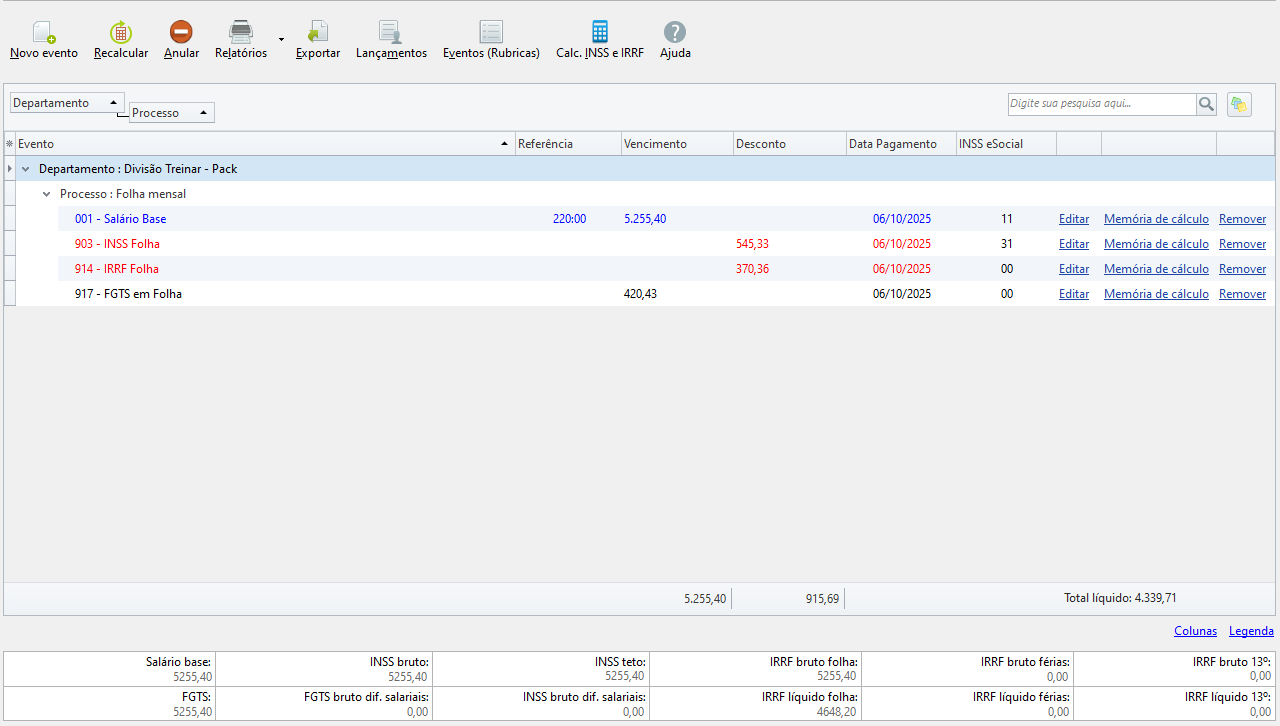
Task: Open the Lançamentos toolbar icon
Action: [391, 32]
